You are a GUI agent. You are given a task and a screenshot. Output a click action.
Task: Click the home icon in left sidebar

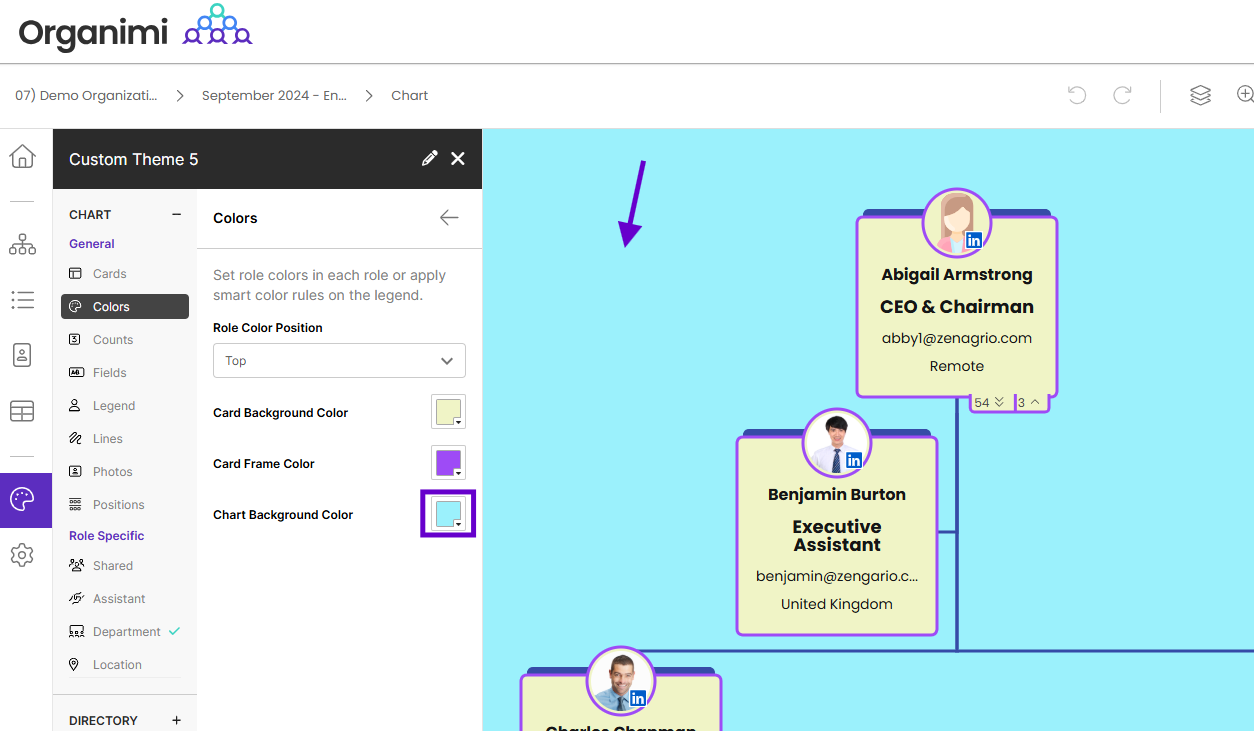point(22,157)
